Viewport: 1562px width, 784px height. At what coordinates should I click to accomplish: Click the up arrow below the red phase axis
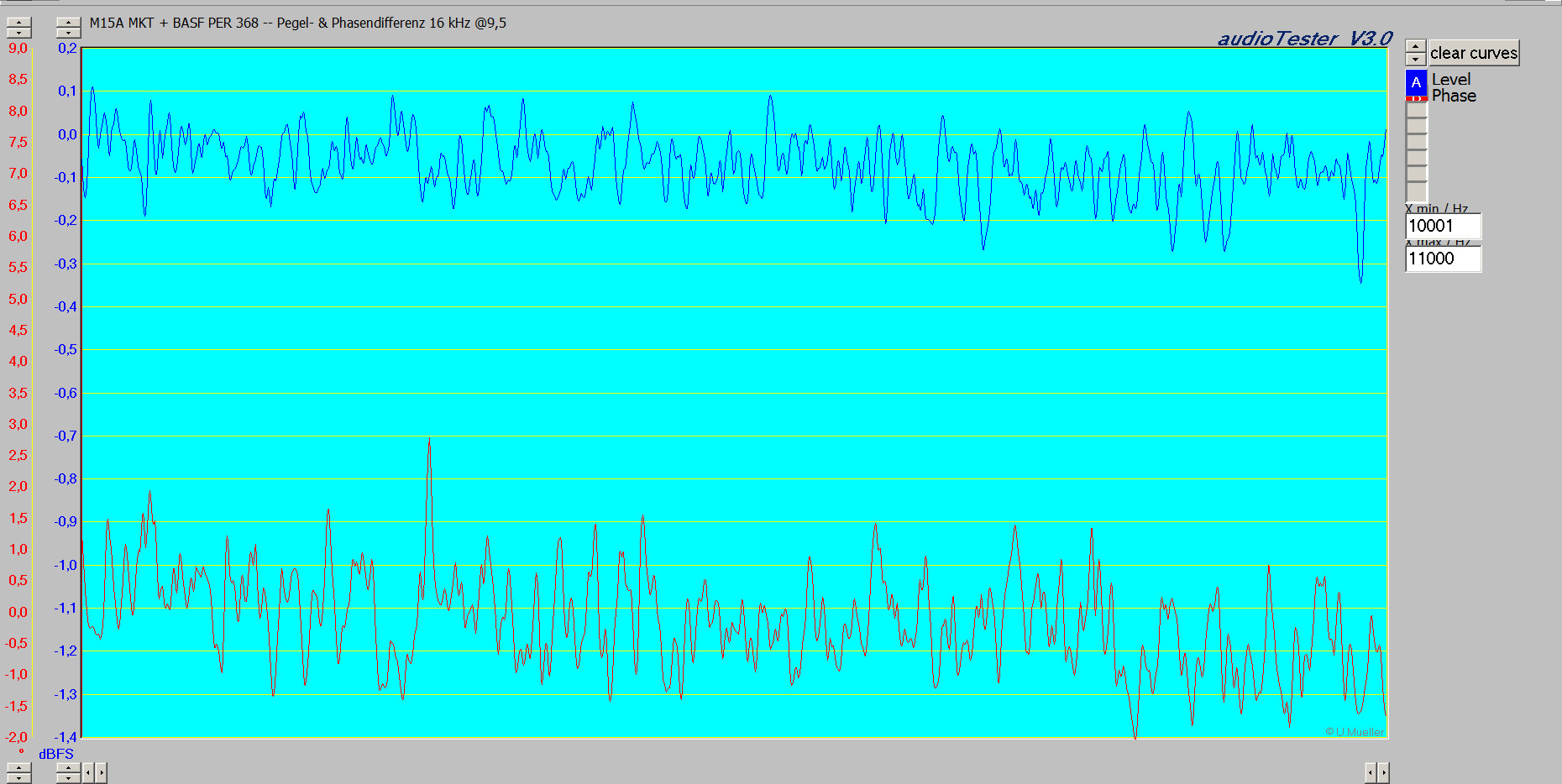[x=18, y=768]
